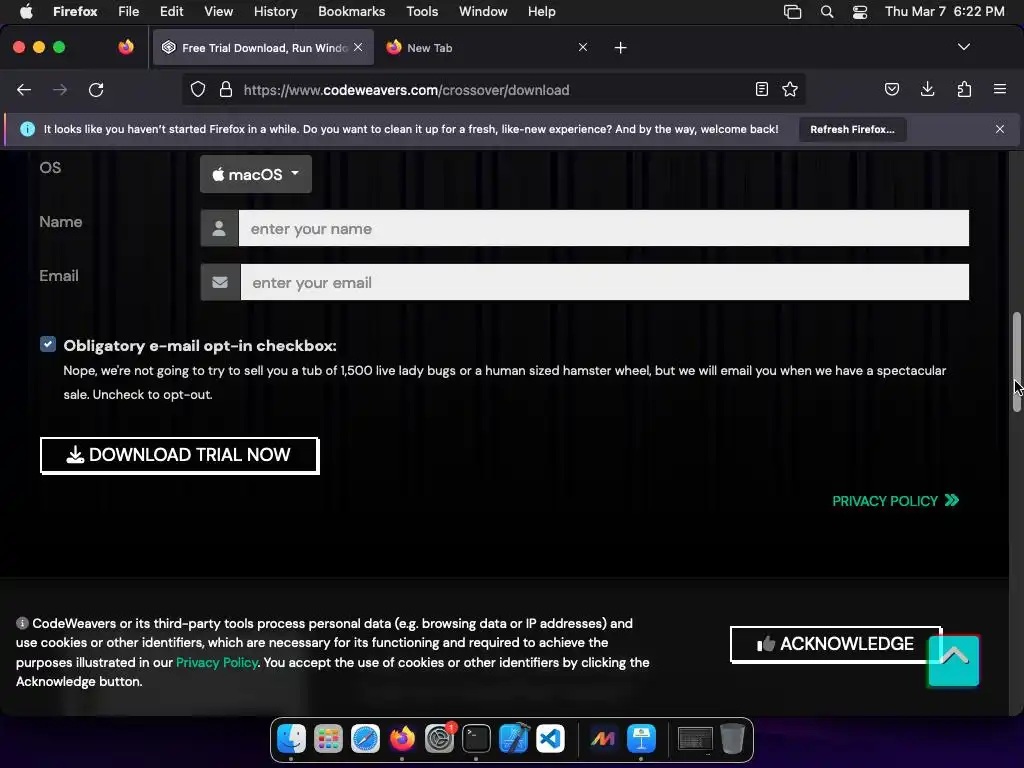The image size is (1024, 768).
Task: Reload the current page
Action: (96, 89)
